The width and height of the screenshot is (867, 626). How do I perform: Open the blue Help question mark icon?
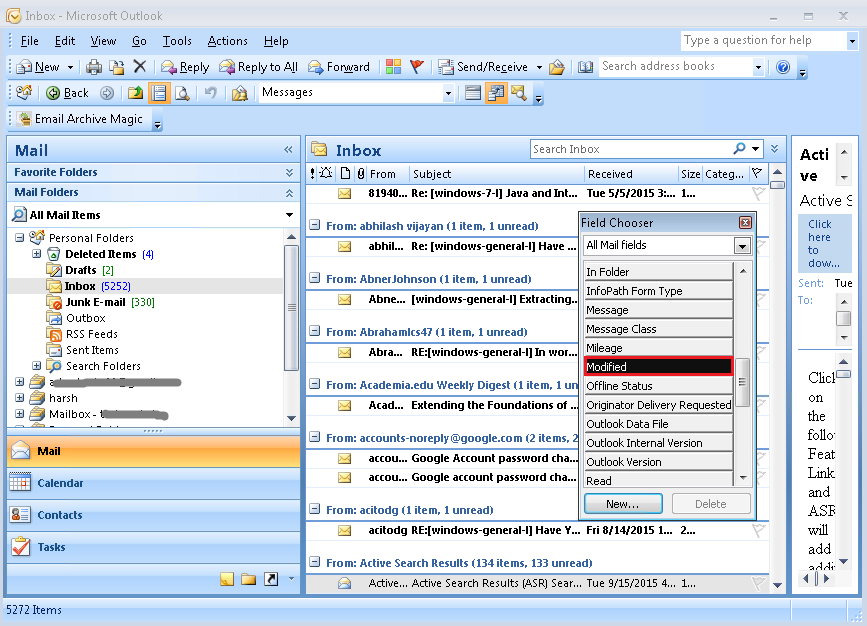pyautogui.click(x=783, y=67)
